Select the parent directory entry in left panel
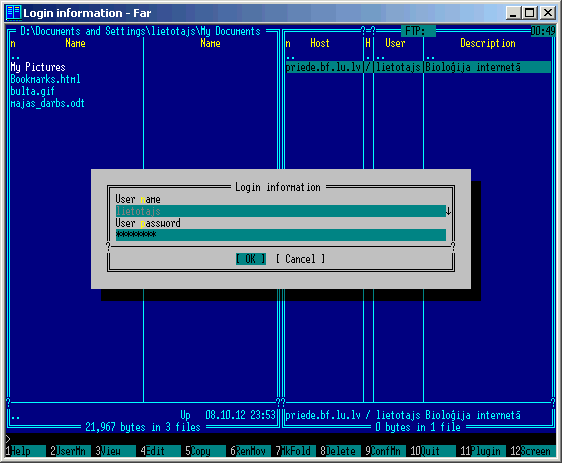Screen dimensions: 562x463 15,57
